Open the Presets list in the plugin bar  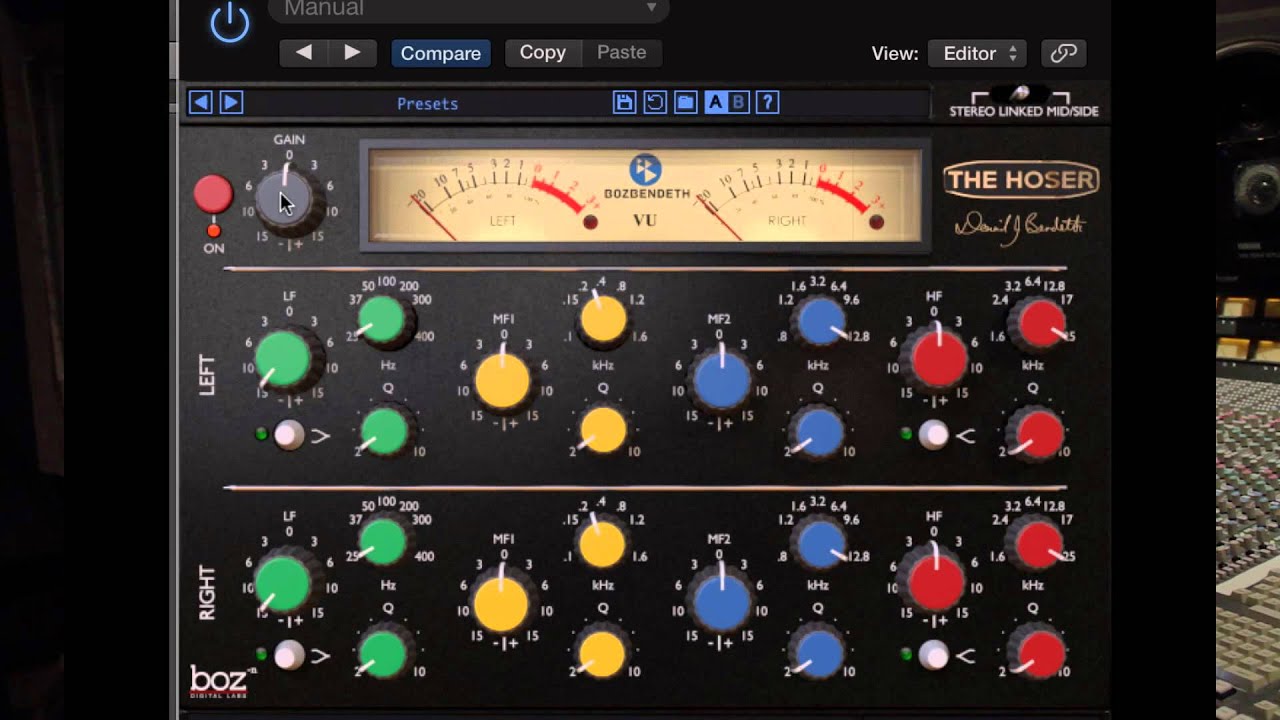click(x=427, y=103)
